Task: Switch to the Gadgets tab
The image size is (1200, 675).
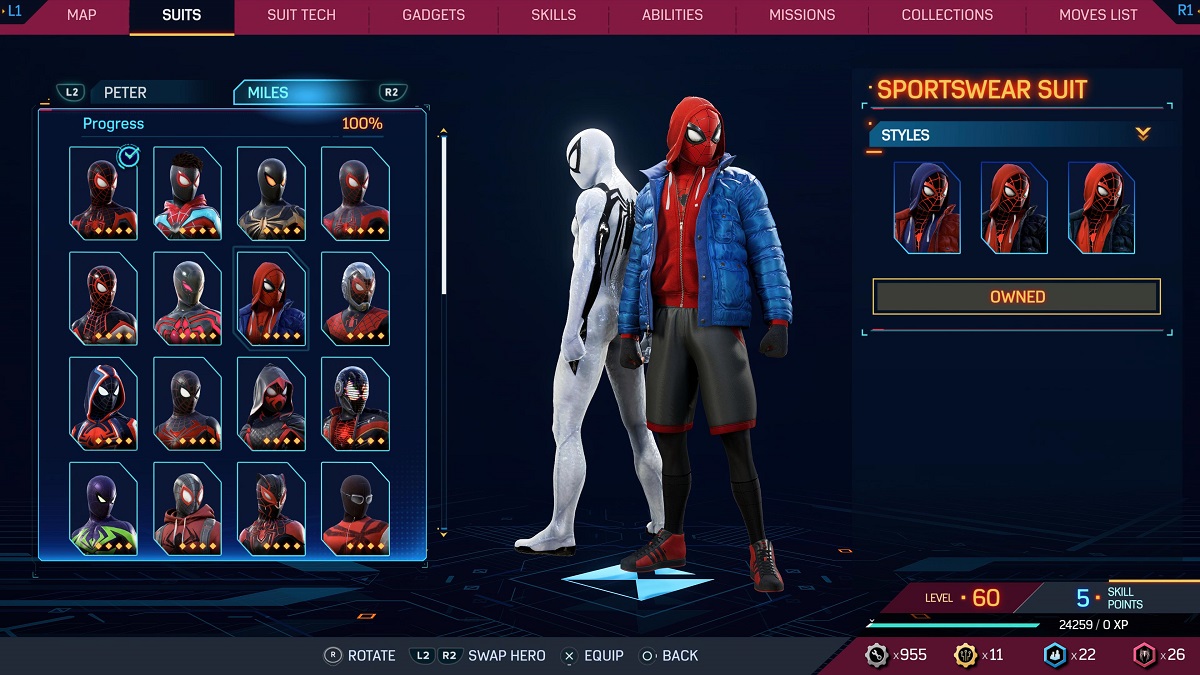Action: (433, 15)
